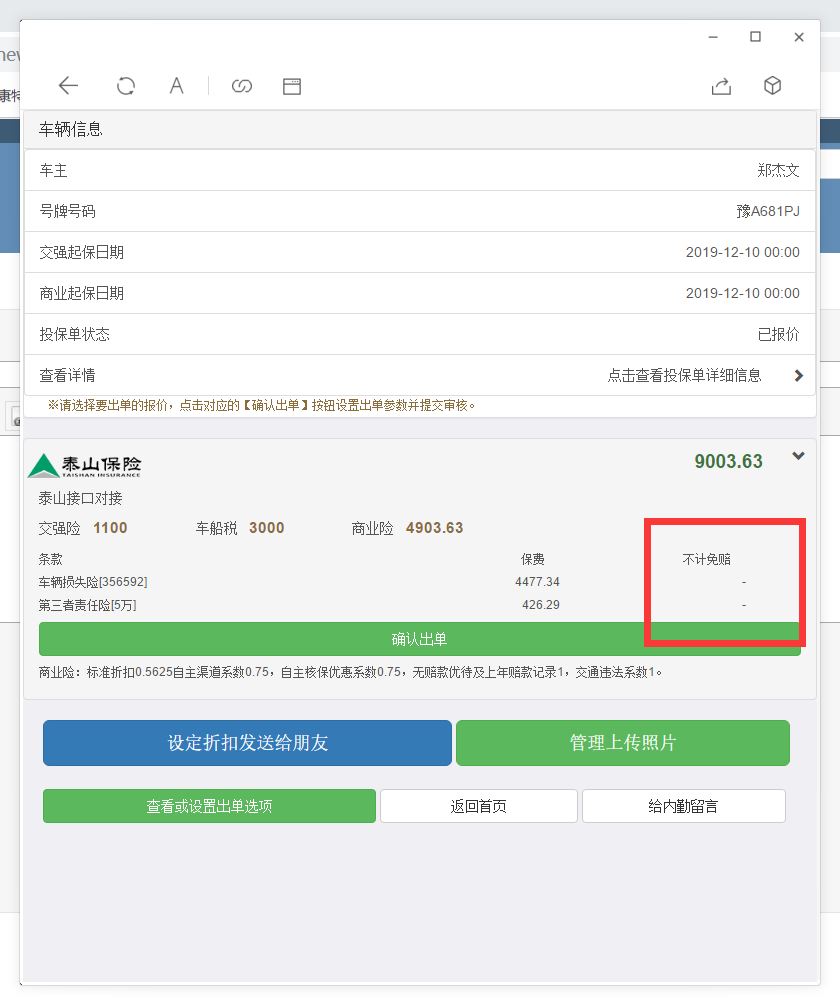Click 查看或设置出单选项 button
The height and width of the screenshot is (1005, 840).
point(210,806)
